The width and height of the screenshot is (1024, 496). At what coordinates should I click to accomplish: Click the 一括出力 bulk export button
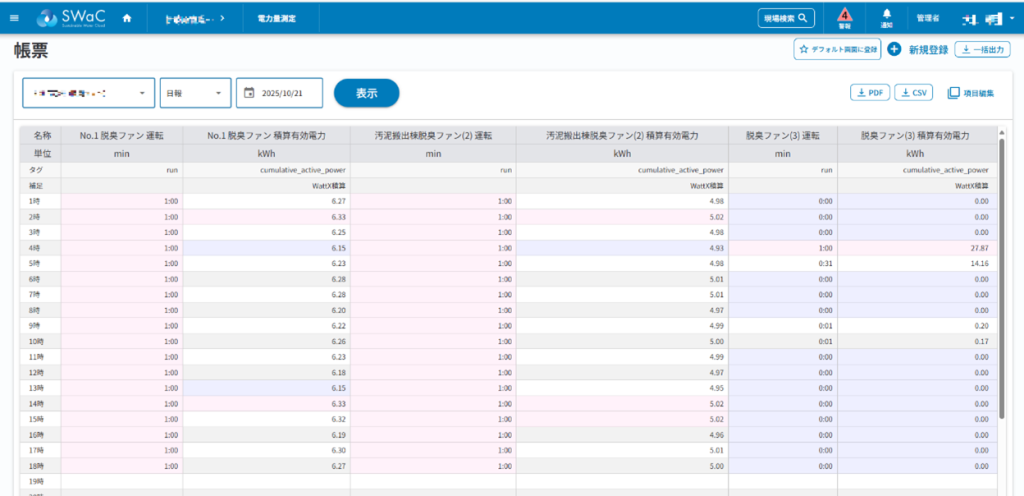tap(981, 49)
